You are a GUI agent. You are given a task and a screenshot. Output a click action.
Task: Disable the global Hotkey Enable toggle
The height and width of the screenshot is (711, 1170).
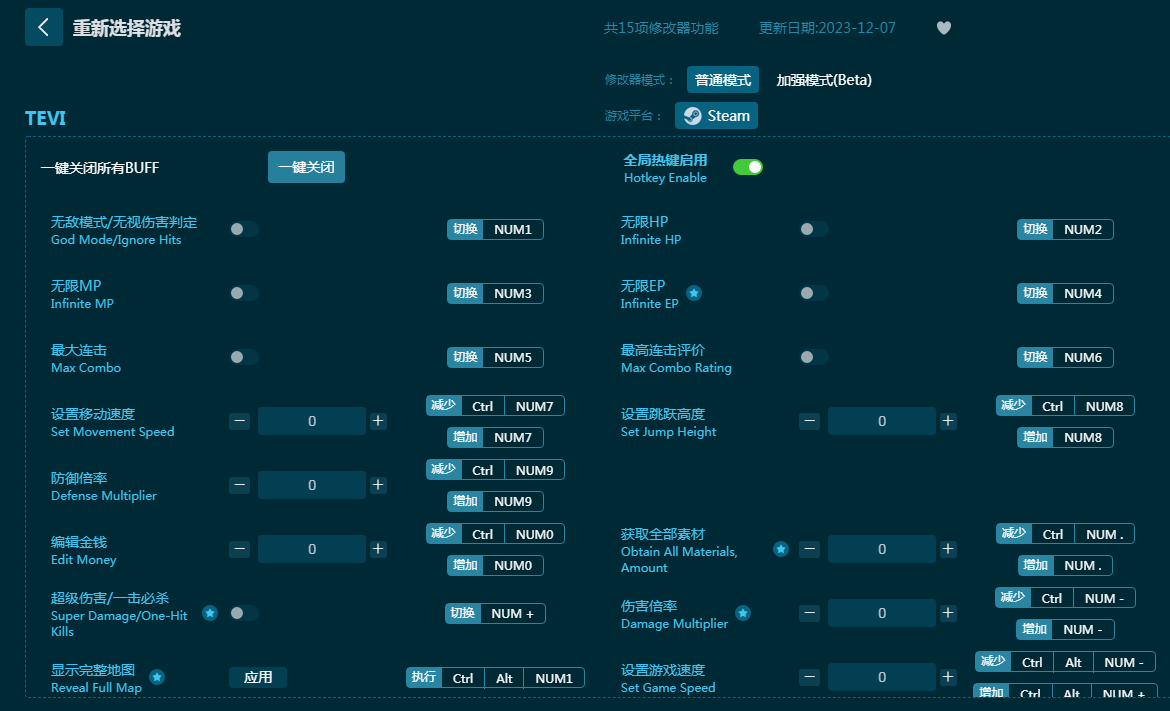pyautogui.click(x=747, y=167)
